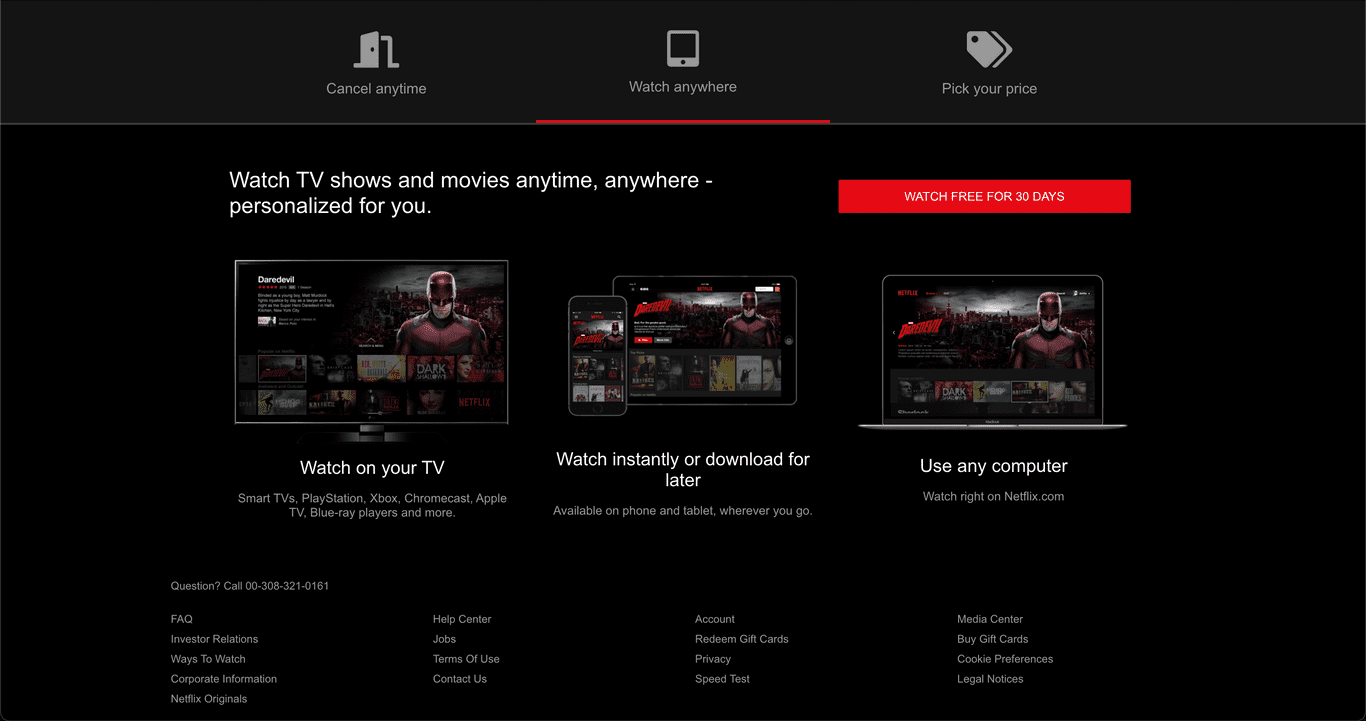Open the Speed Test link
Image resolution: width=1366 pixels, height=721 pixels.
pyautogui.click(x=722, y=679)
